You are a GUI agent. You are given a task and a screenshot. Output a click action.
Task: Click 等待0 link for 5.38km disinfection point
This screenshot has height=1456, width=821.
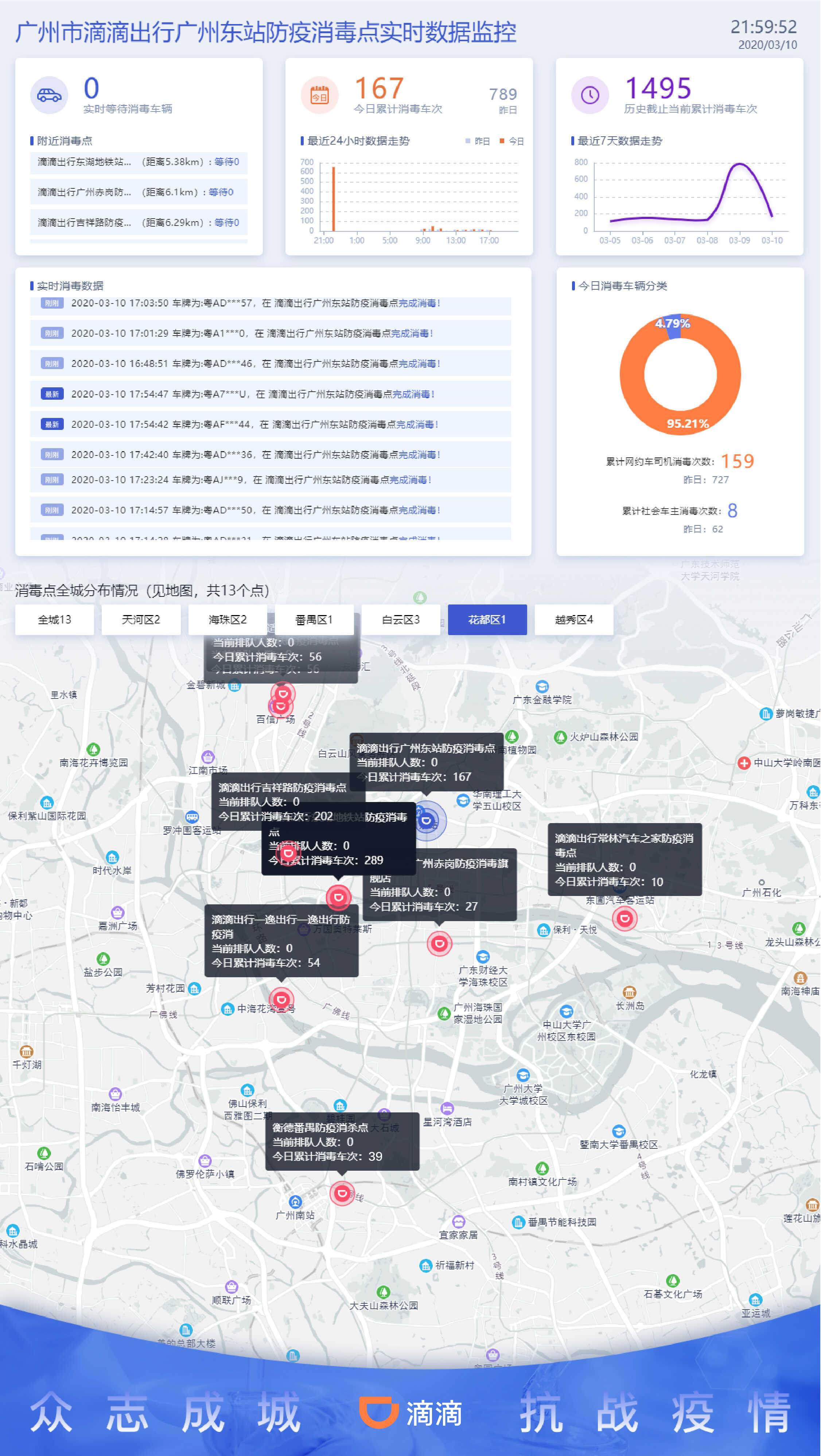click(x=227, y=162)
